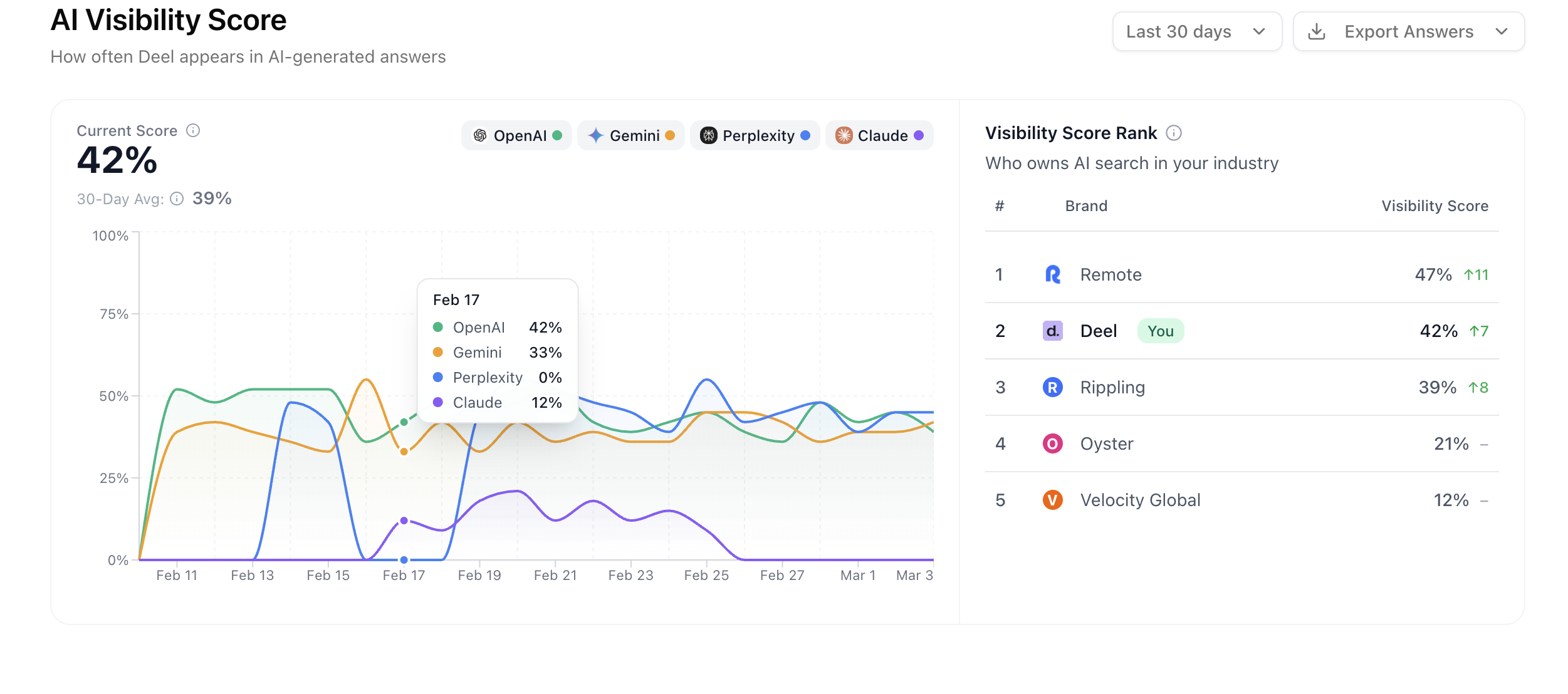Click the Visibility Score Rank info icon

[x=1174, y=133]
